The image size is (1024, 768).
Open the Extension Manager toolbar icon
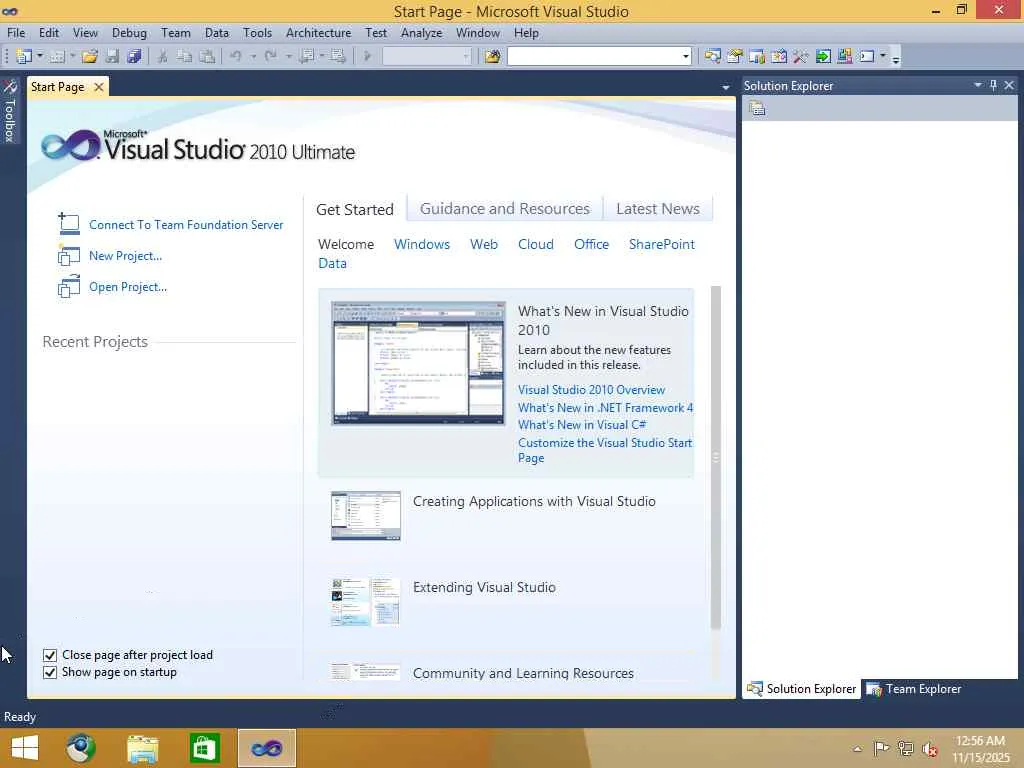click(844, 56)
